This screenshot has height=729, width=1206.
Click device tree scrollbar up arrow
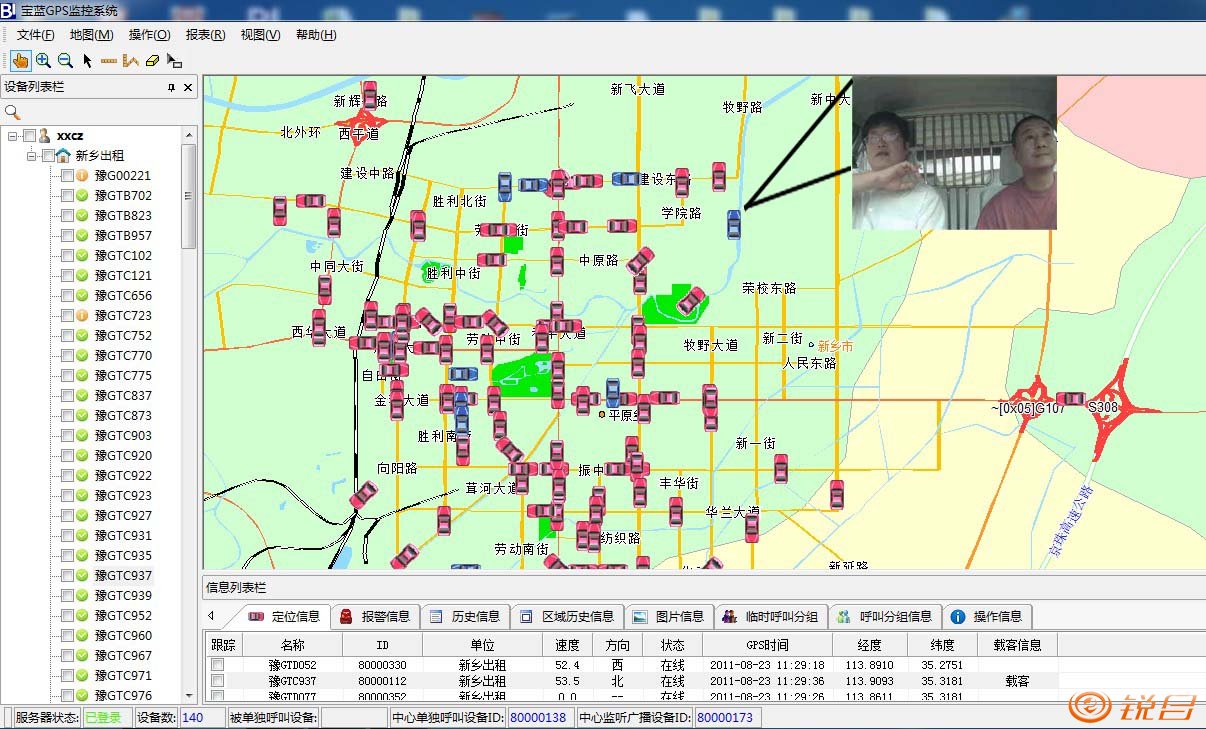(188, 134)
